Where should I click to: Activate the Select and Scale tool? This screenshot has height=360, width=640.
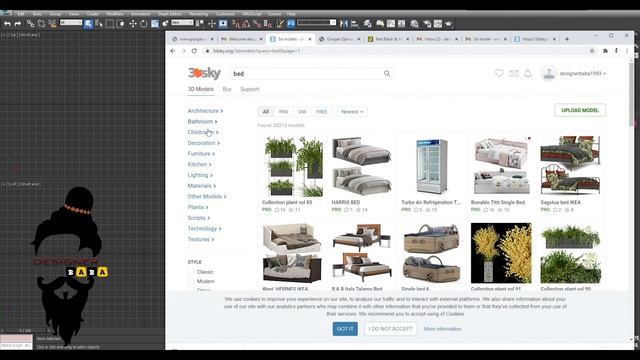coord(155,24)
